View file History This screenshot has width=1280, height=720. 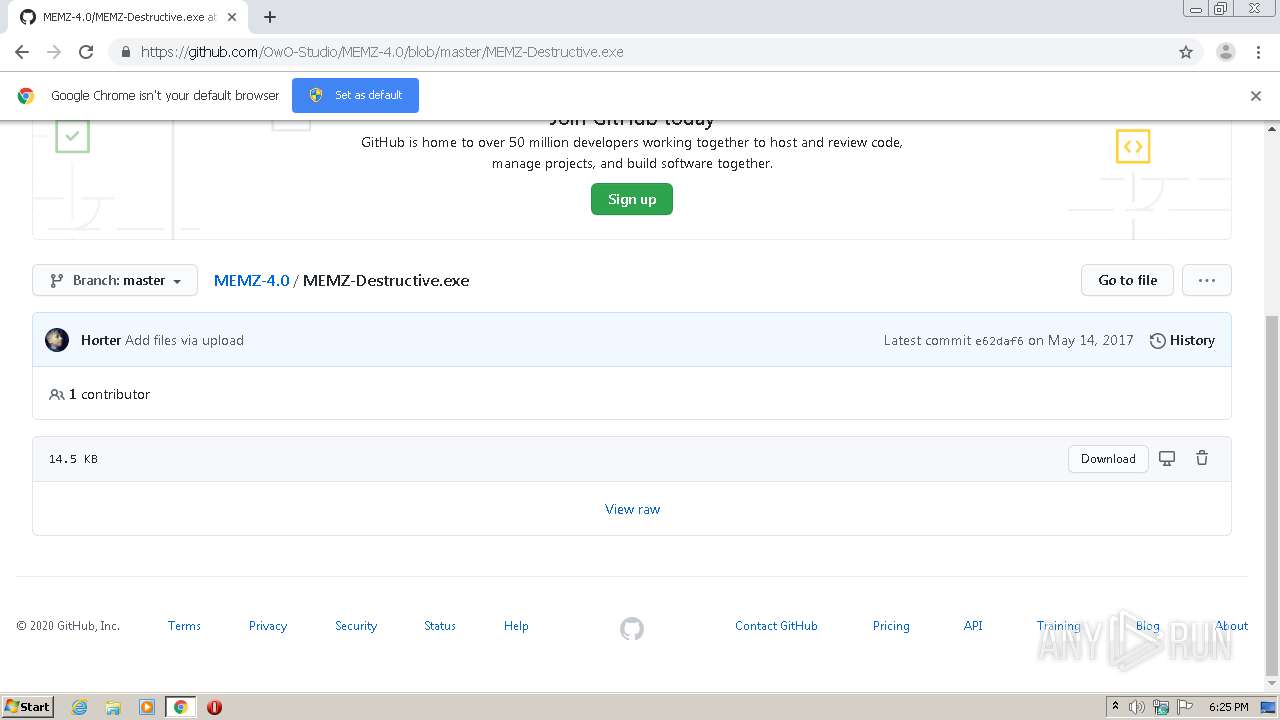[1182, 340]
